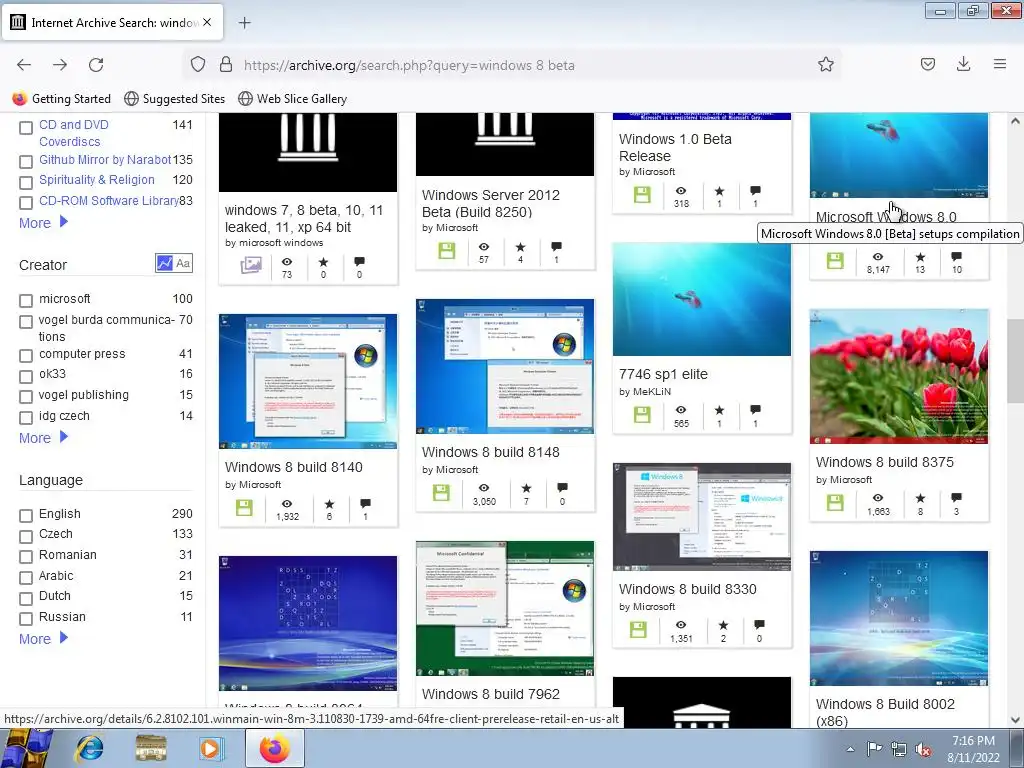Check the Spirituality & Religion filter
Image resolution: width=1024 pixels, height=768 pixels.
click(26, 182)
